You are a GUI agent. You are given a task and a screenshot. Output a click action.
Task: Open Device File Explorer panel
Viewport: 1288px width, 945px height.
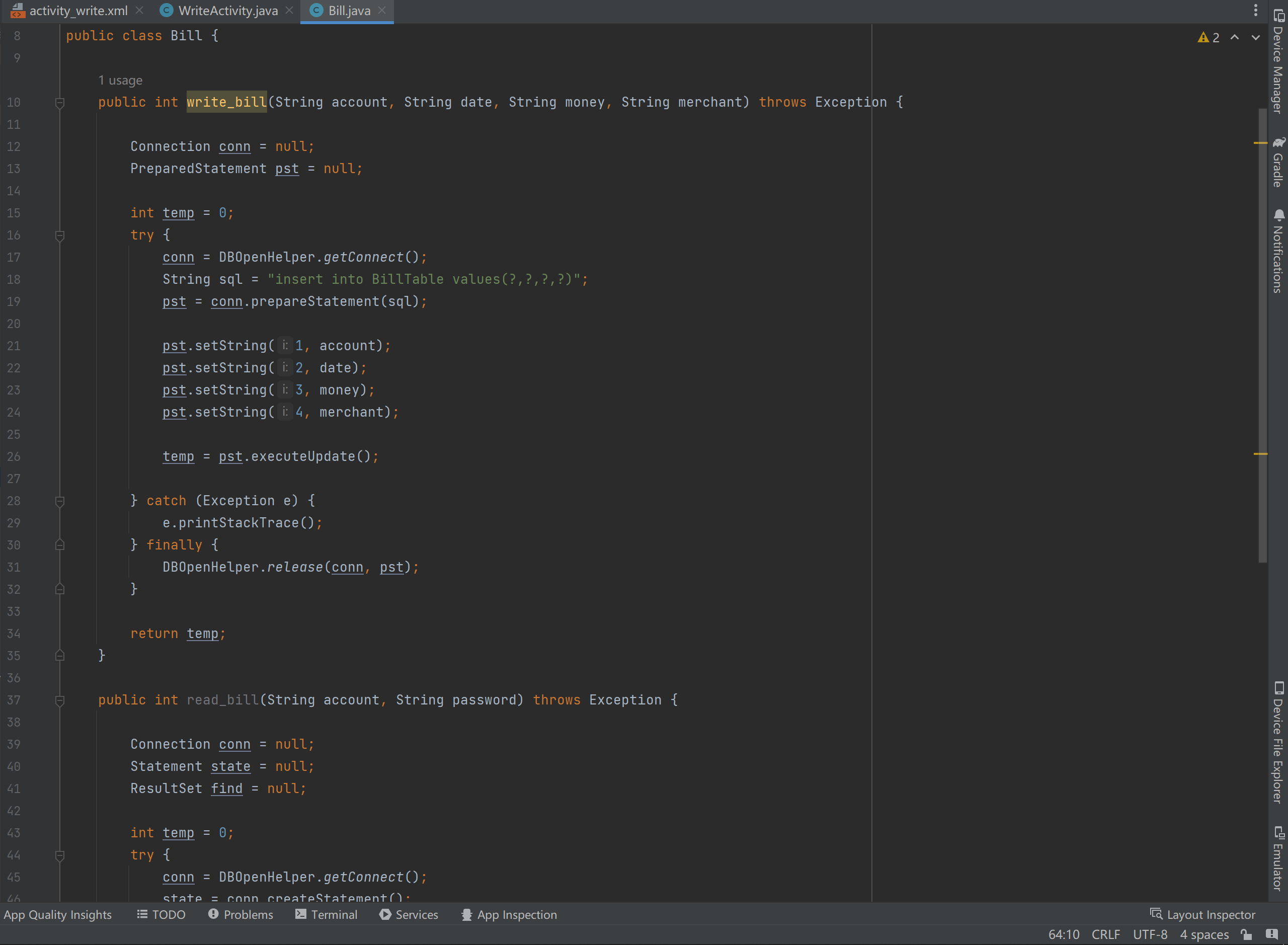point(1278,744)
